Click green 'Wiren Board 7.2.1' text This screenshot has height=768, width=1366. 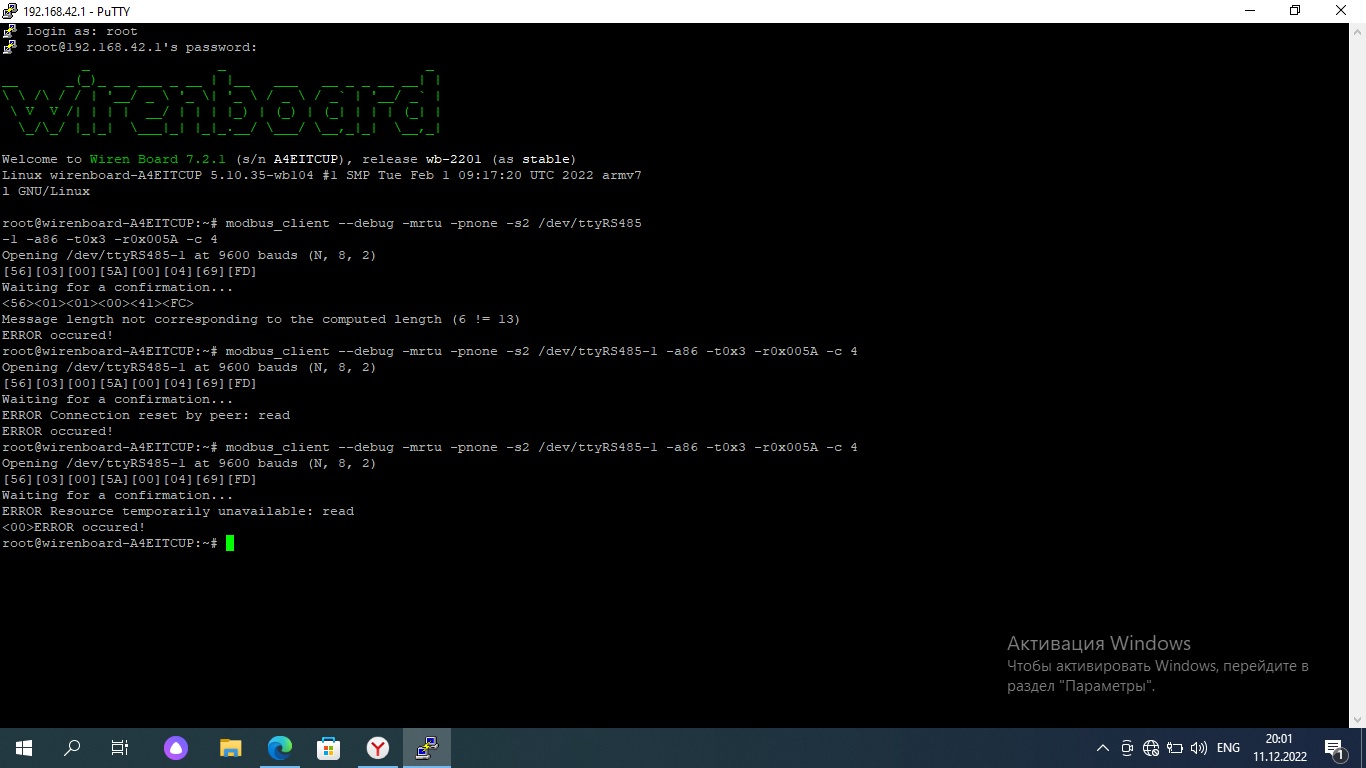(x=158, y=159)
